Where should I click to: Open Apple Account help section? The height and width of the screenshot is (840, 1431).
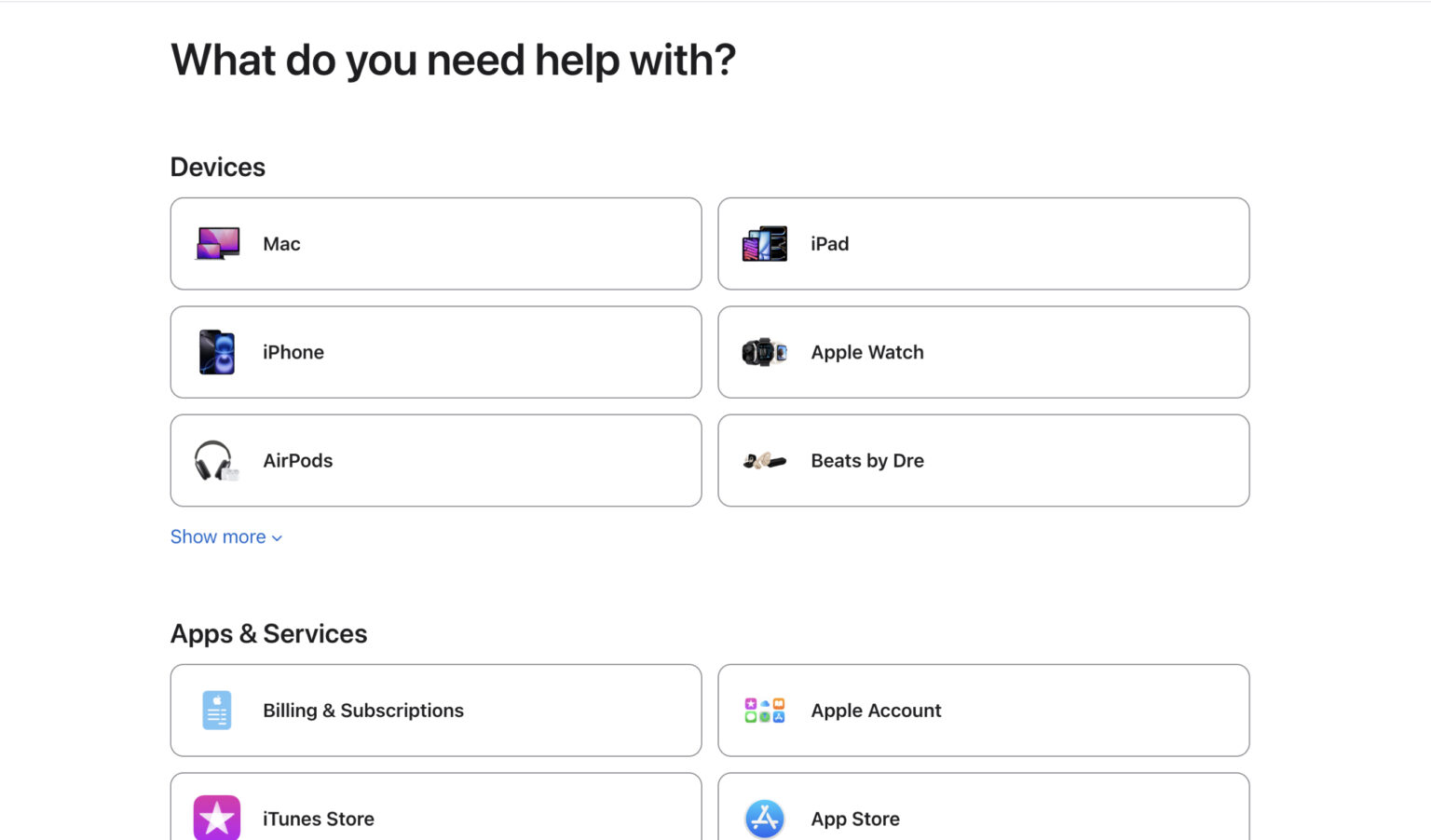tap(983, 710)
